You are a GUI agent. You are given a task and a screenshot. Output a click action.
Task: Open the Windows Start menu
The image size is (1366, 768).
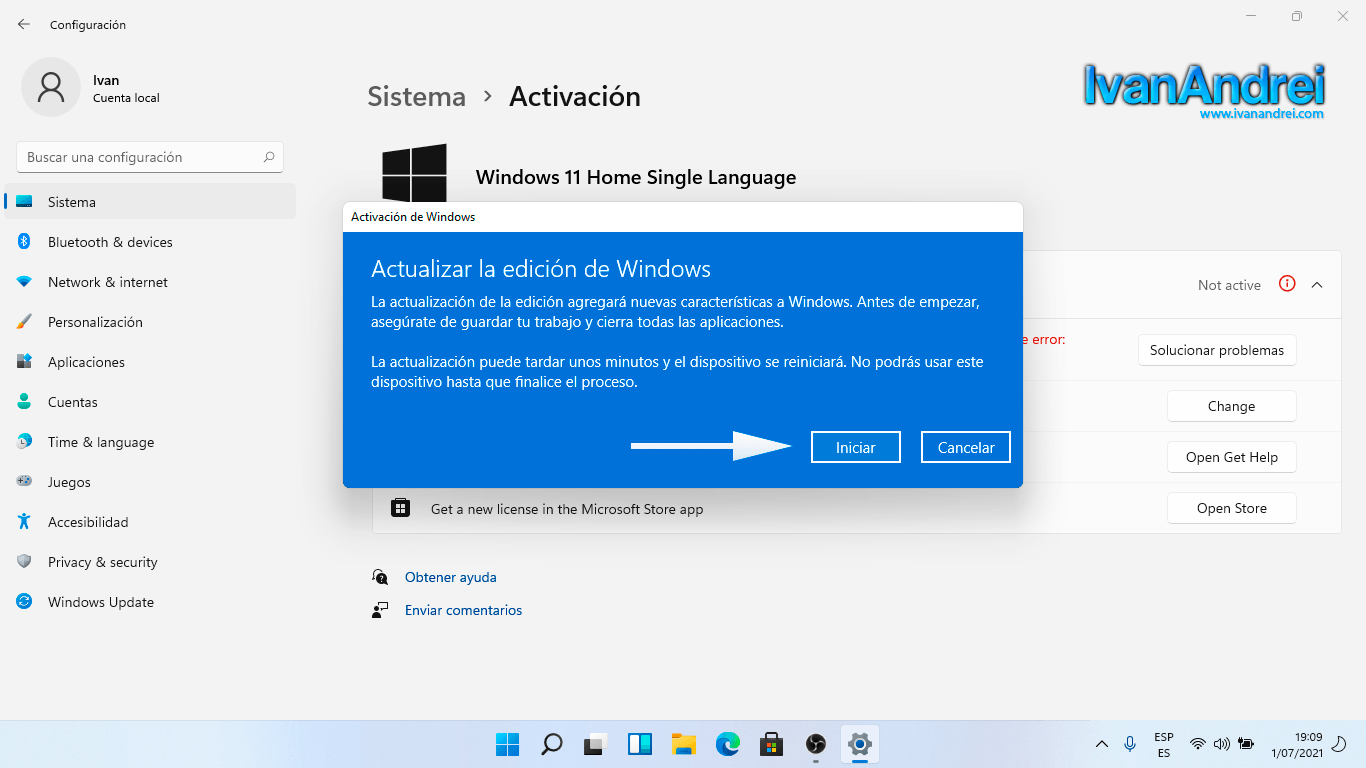pyautogui.click(x=508, y=744)
